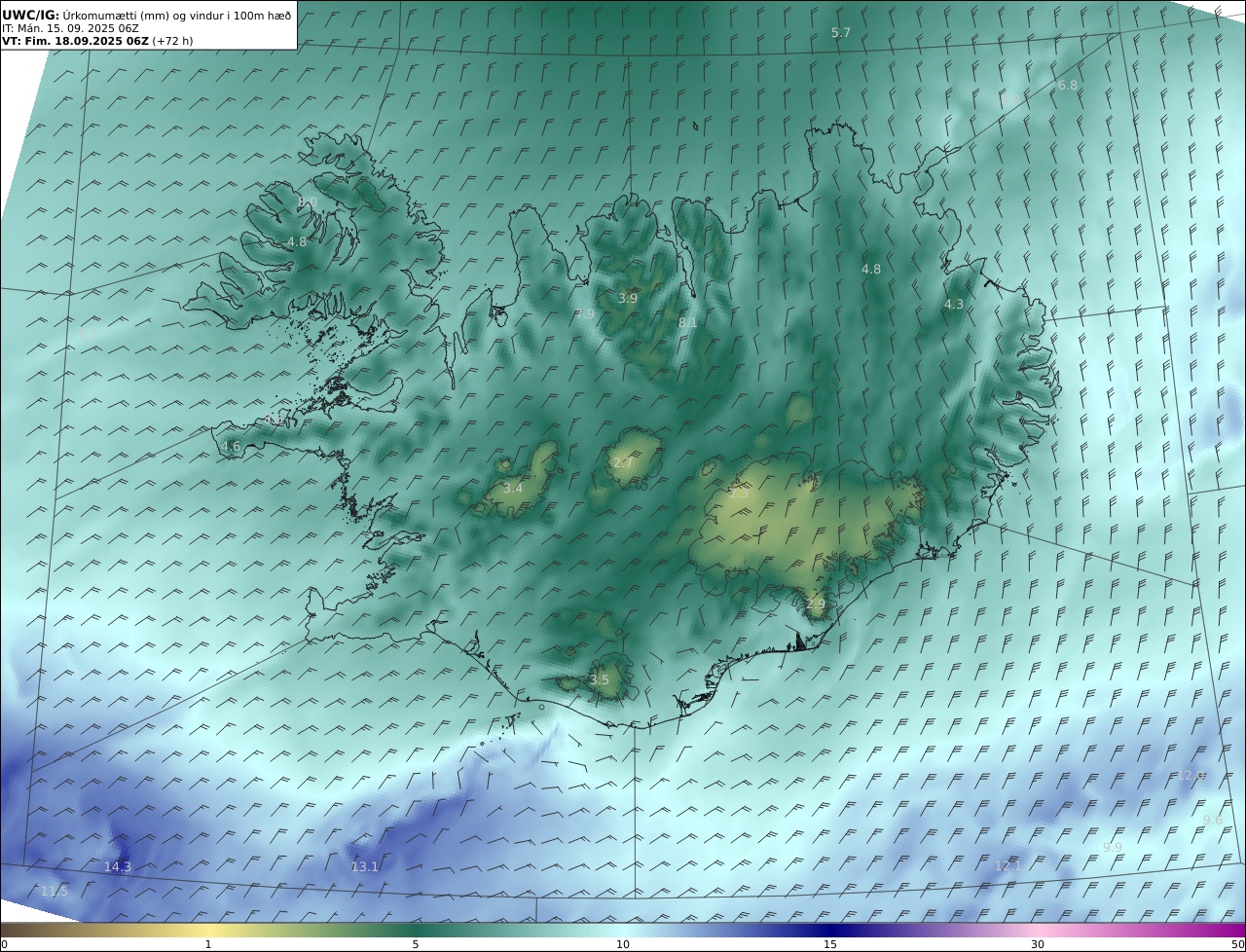Click the UWC/IG map title text
Viewport: 1246px width, 952px height.
coord(147,15)
